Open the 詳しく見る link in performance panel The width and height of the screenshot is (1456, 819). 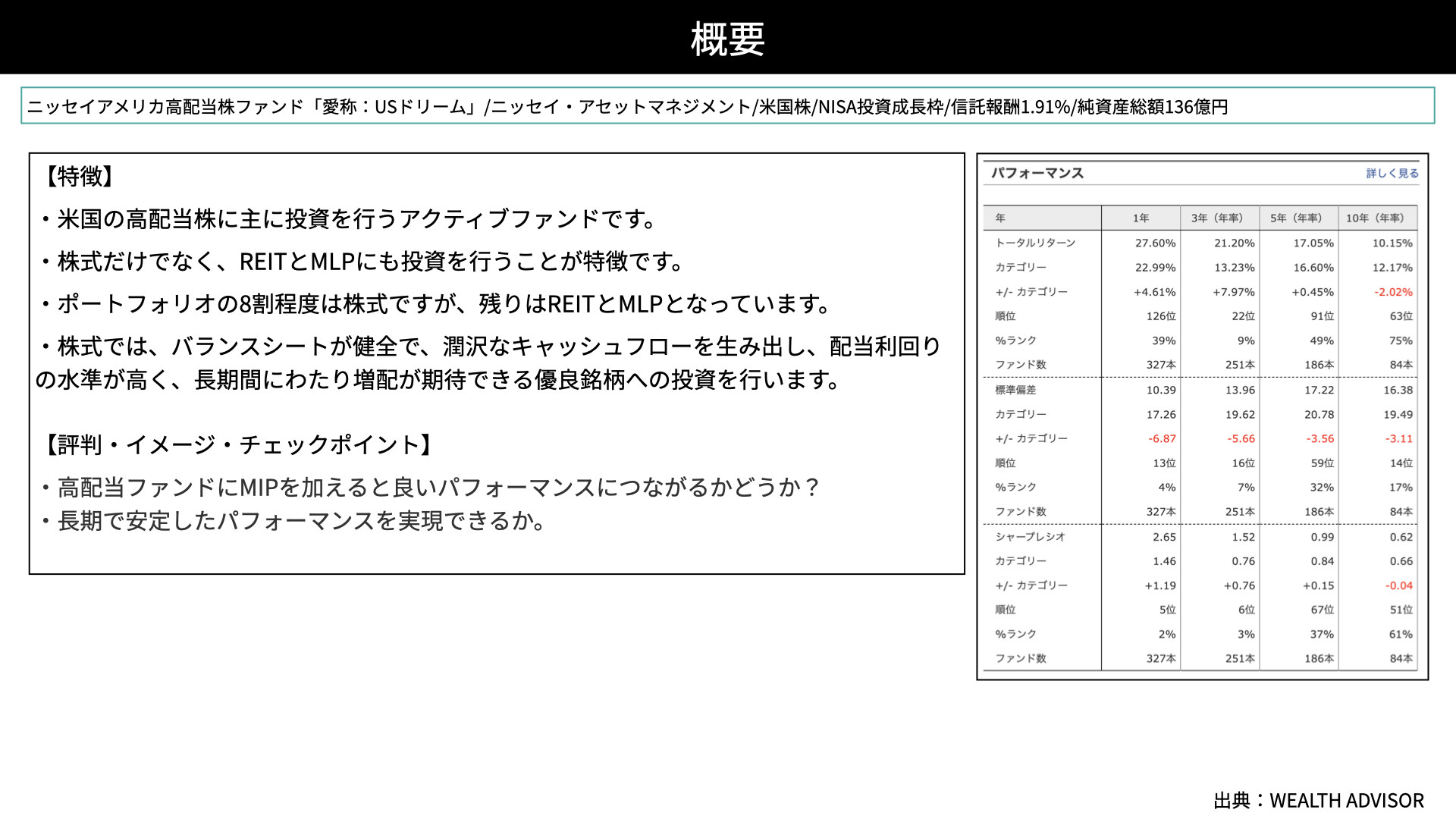[1392, 174]
